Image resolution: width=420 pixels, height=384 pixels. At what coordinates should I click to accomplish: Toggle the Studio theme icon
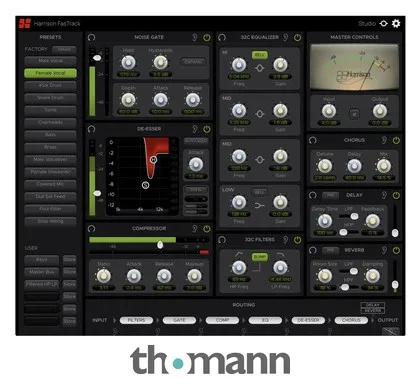pos(384,23)
